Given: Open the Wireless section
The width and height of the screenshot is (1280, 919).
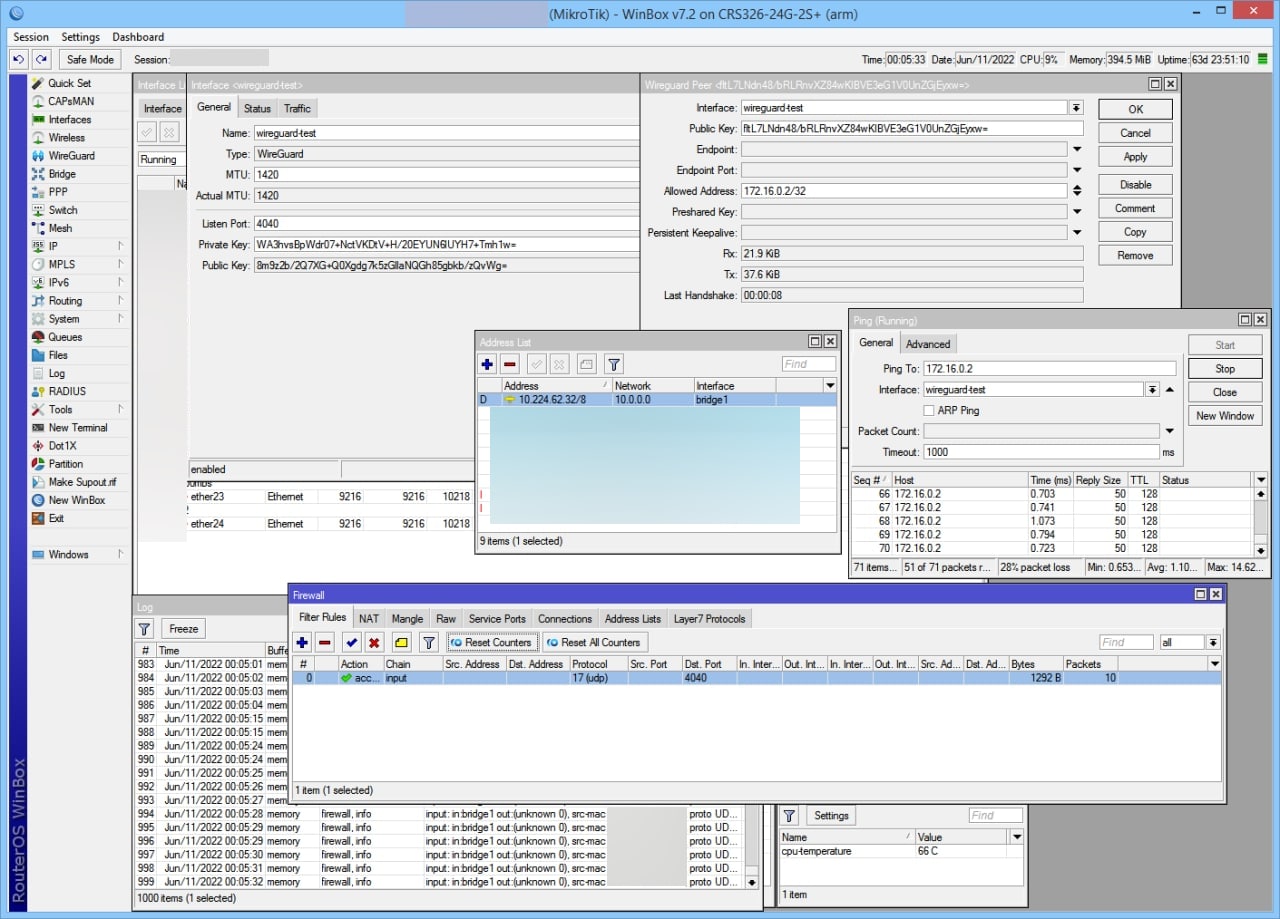Looking at the screenshot, I should click(66, 137).
